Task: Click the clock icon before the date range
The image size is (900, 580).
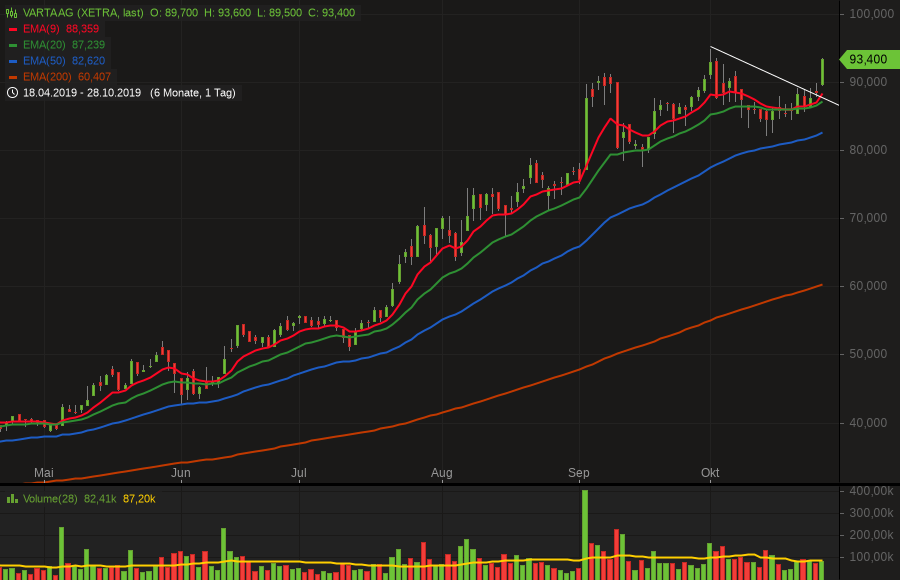Action: coord(12,93)
